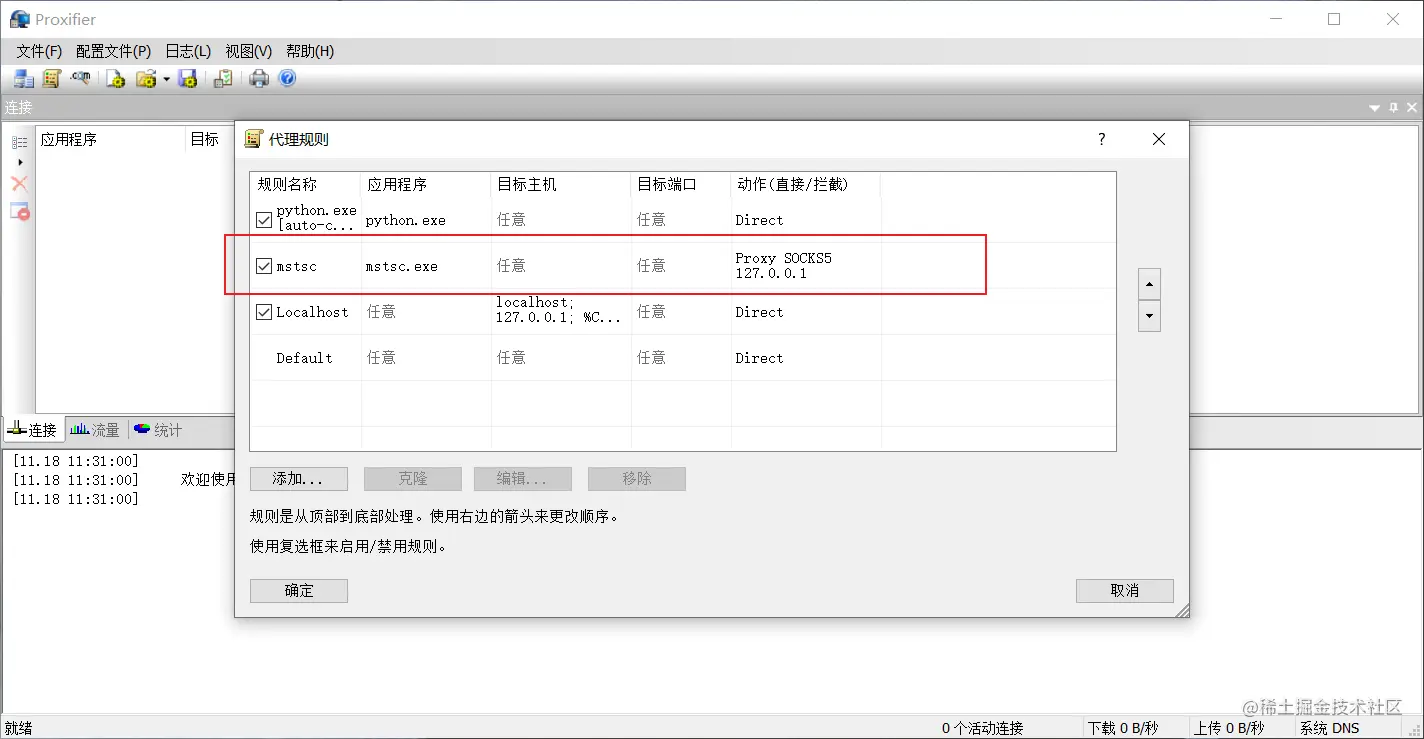Click 编辑... button
This screenshot has height=739, width=1424.
523,479
